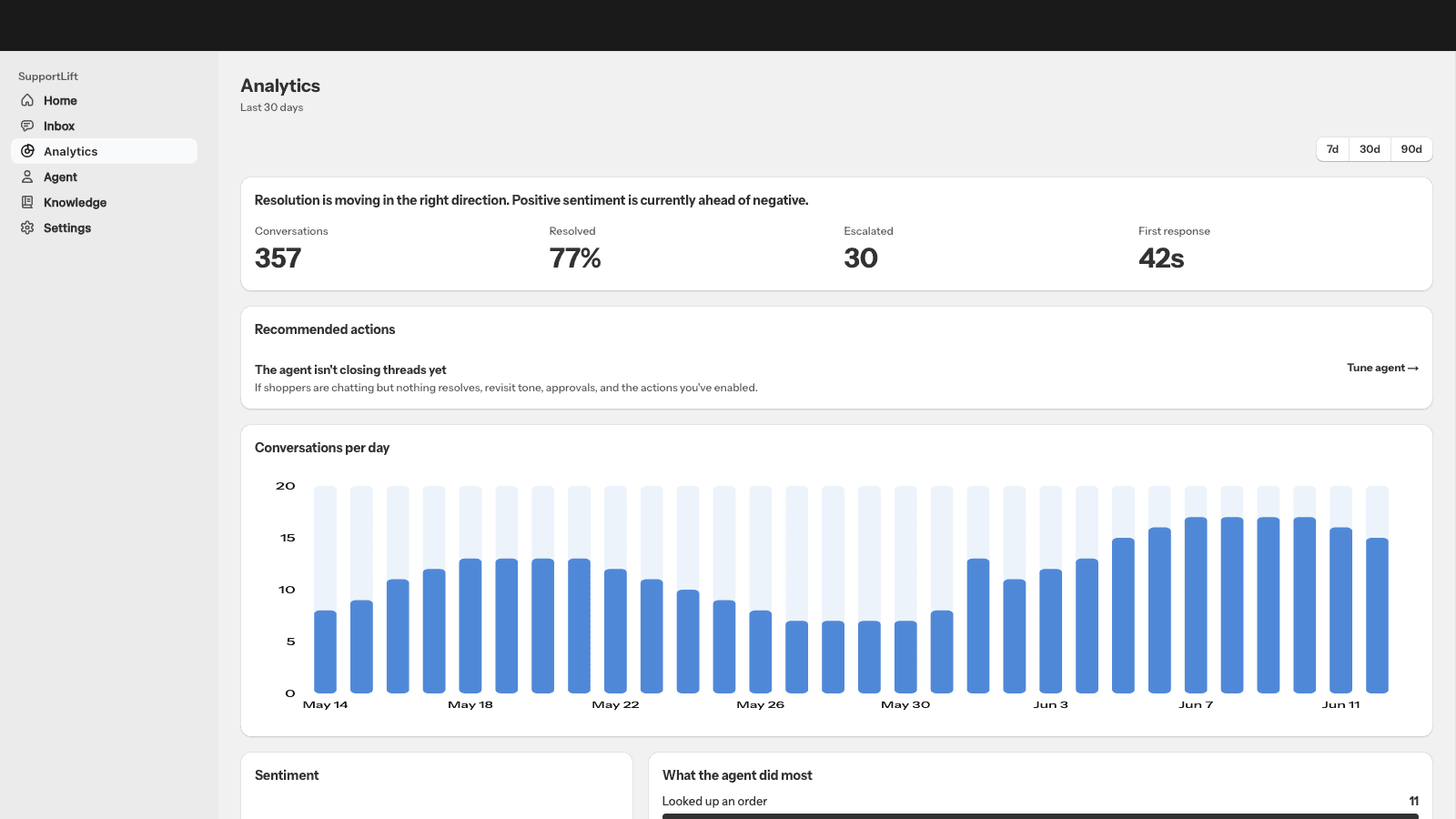Click the Knowledge book icon
The width and height of the screenshot is (1456, 819).
[27, 202]
